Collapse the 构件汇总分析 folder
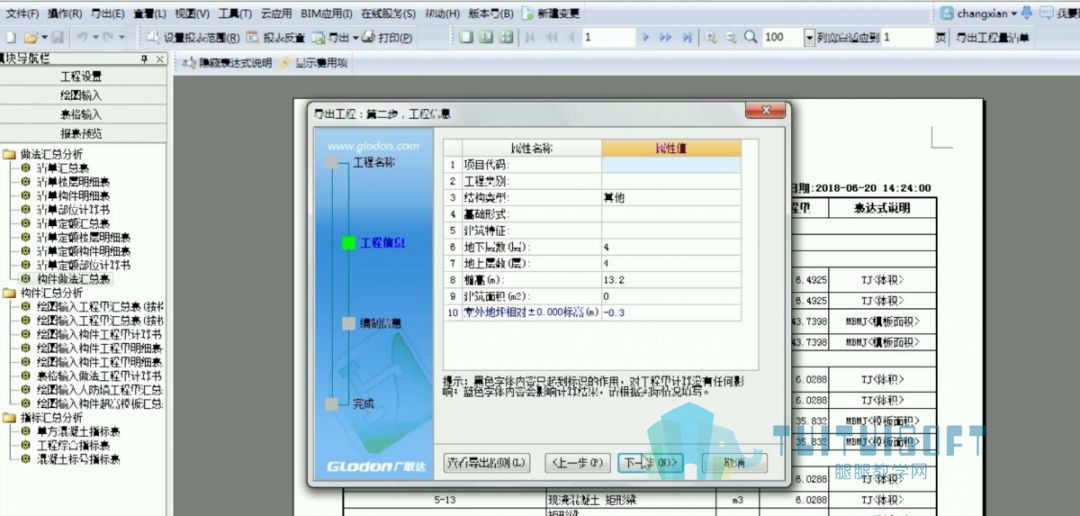Viewport: 1080px width, 516px height. click(9, 293)
